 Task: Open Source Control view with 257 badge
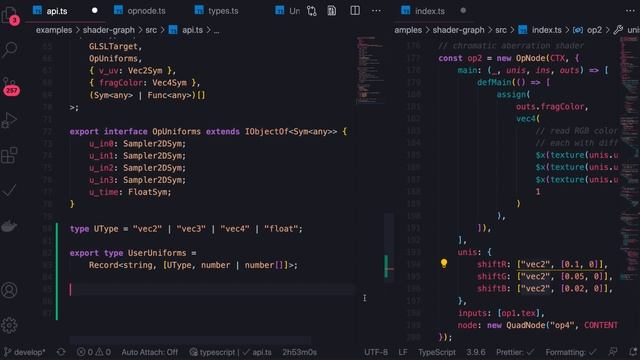10,86
